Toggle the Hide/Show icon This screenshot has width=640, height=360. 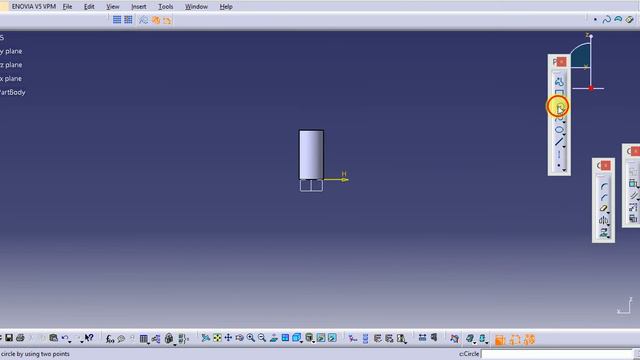pos(321,338)
